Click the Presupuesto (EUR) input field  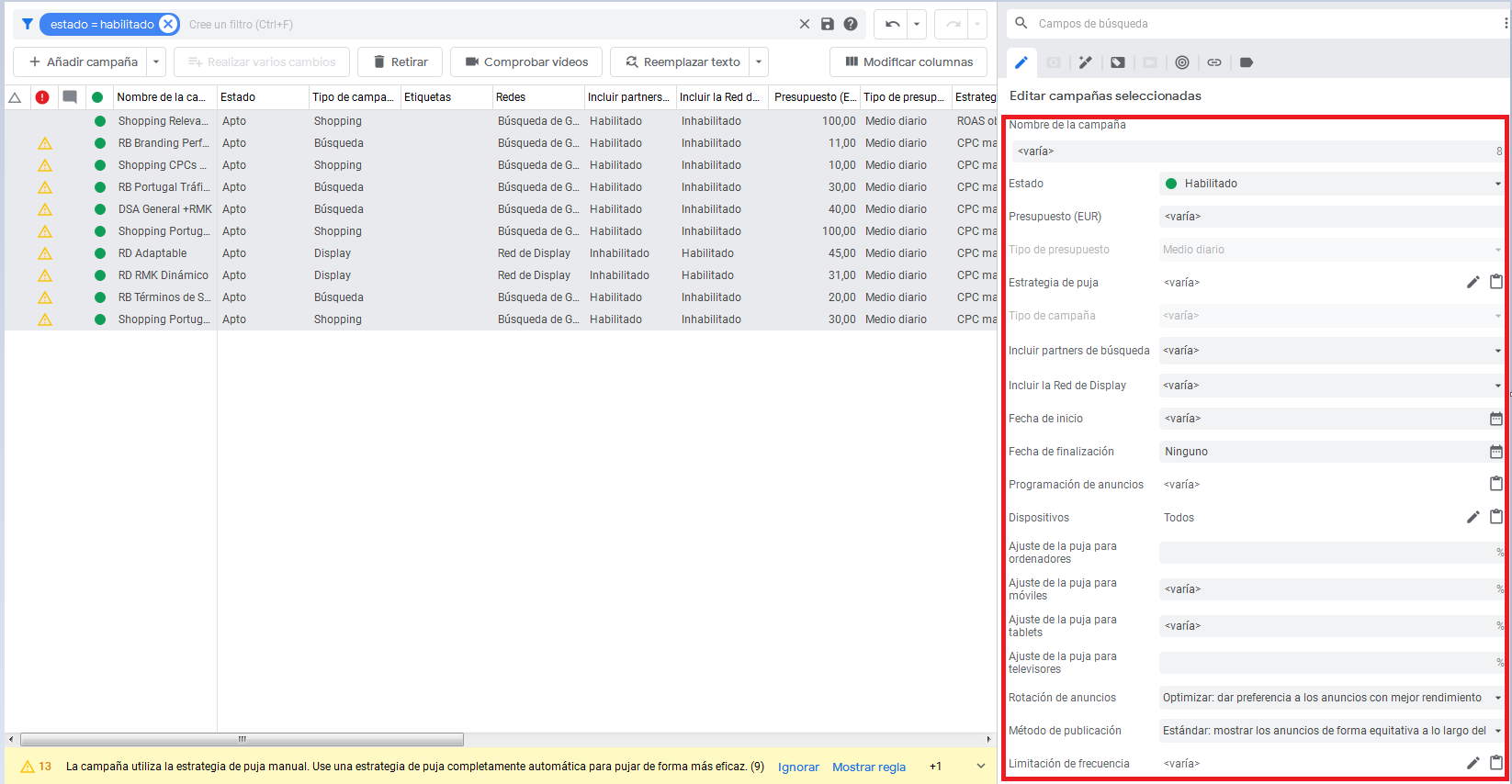point(1331,217)
